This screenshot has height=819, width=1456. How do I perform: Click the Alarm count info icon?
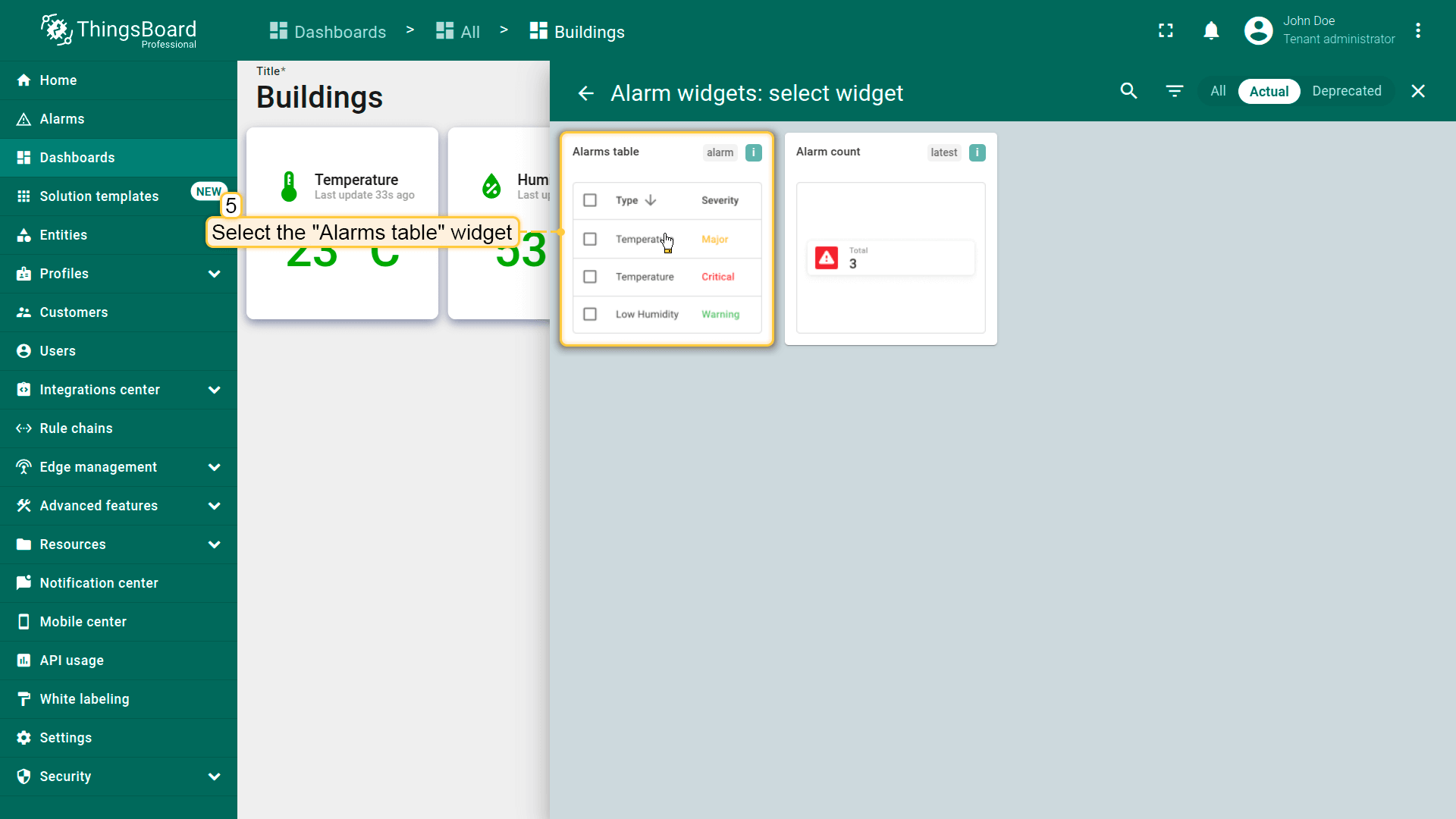[x=977, y=152]
